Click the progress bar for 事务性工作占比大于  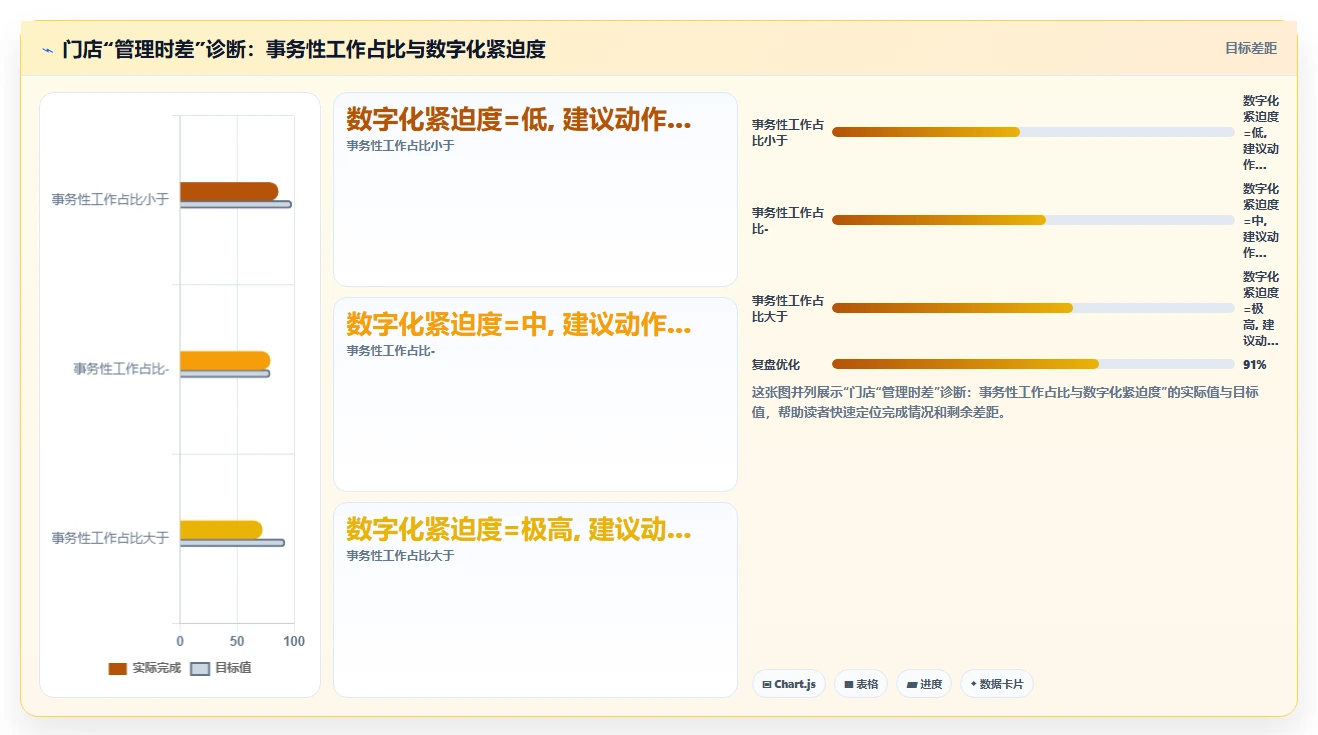pos(1033,308)
